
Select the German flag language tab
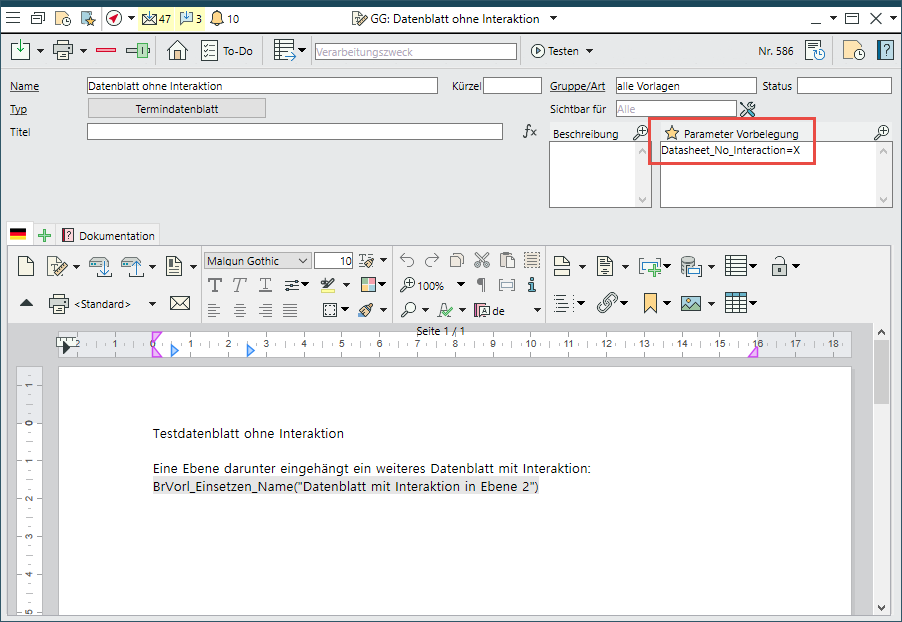point(18,235)
